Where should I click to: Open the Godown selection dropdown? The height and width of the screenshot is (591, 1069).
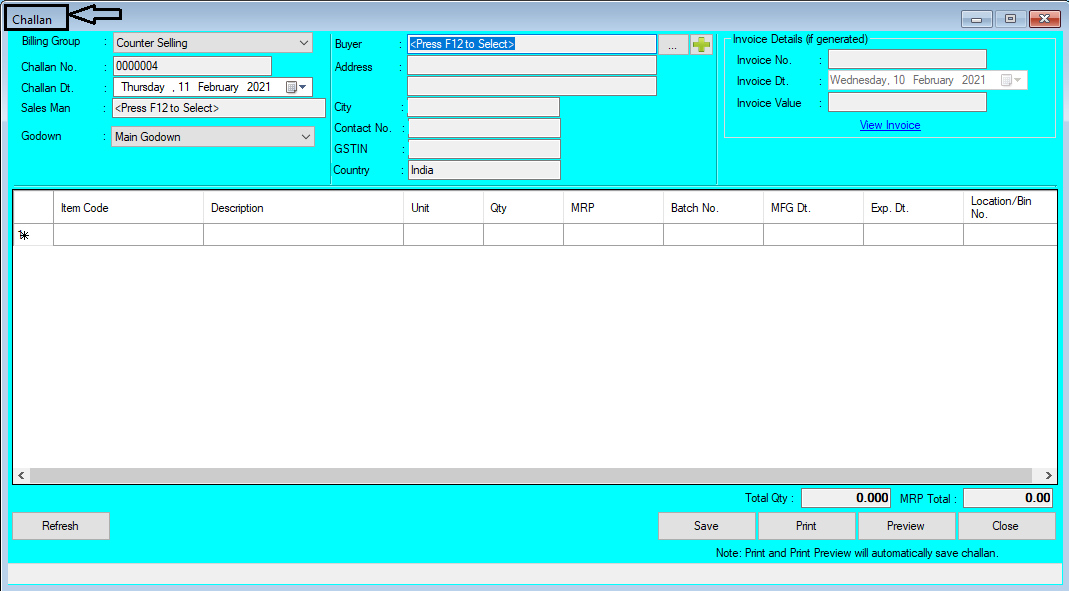304,136
